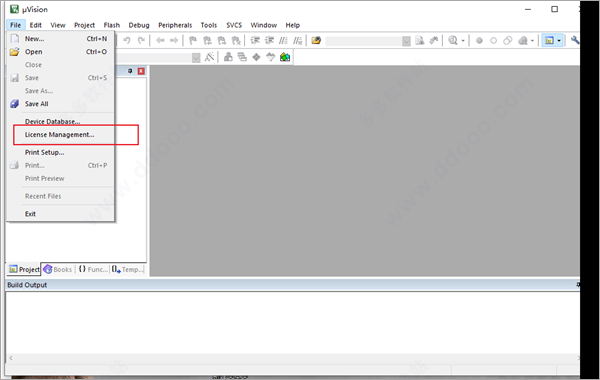
Task: Click the Open file folder icon in menu
Action: [x=15, y=52]
